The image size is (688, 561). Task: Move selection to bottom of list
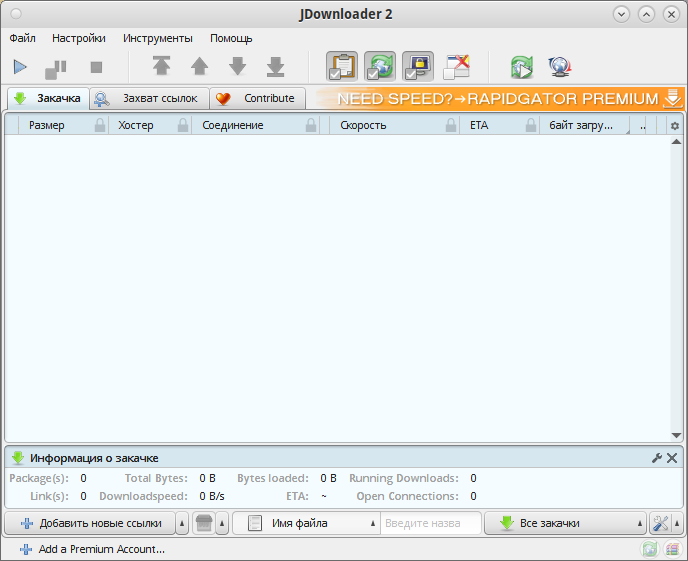276,67
